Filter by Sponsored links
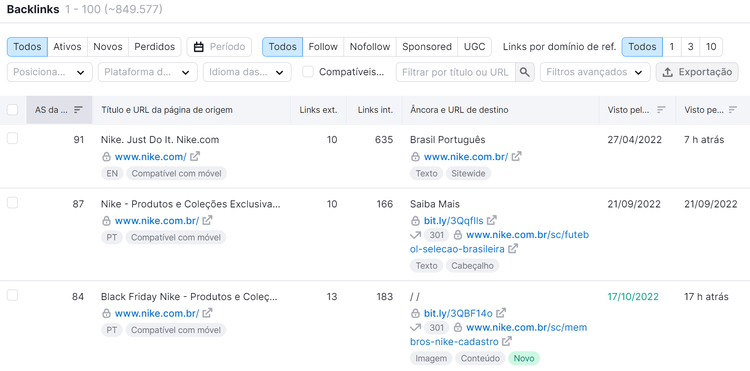This screenshot has width=750, height=371. coord(427,47)
